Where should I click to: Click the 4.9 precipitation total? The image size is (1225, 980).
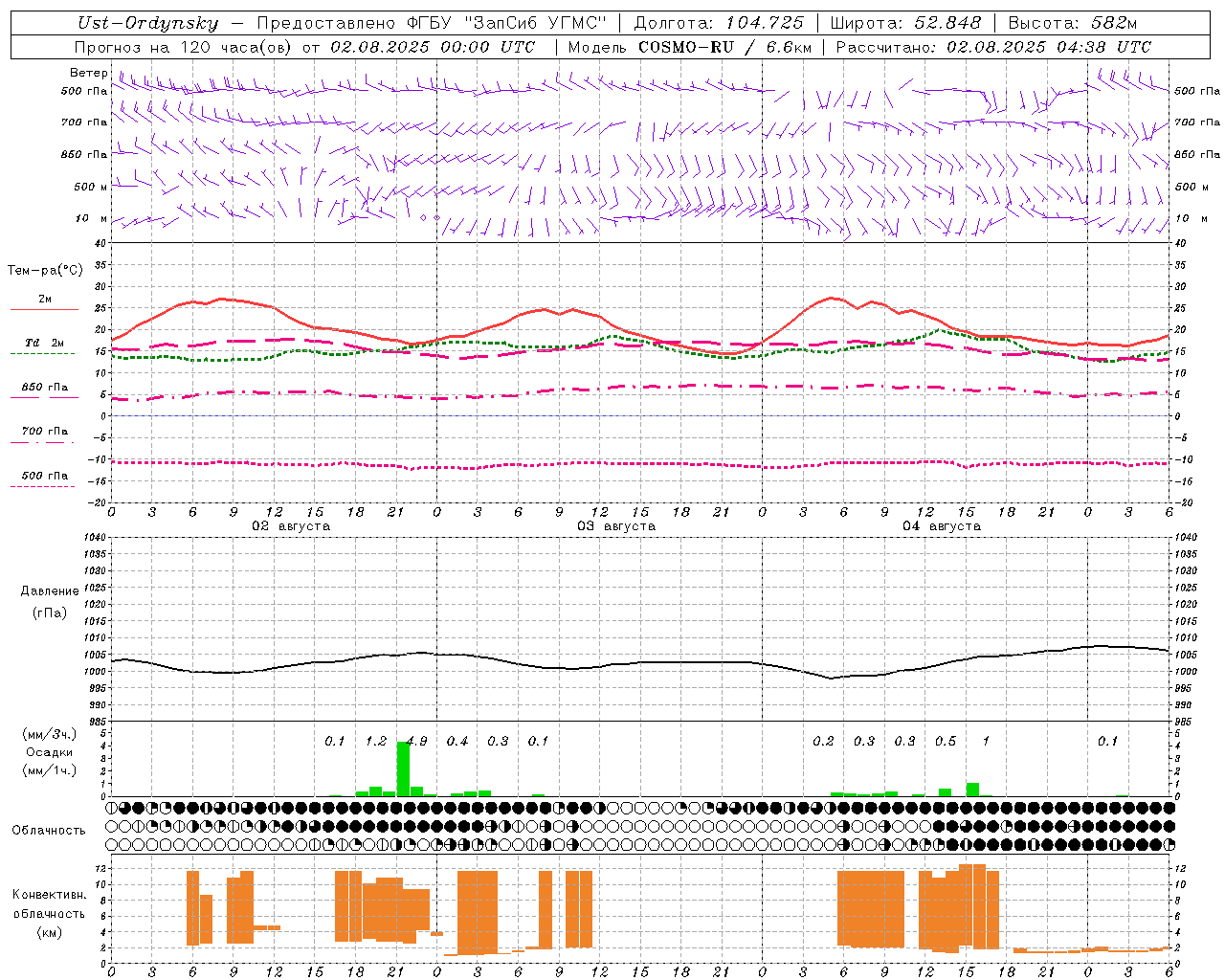tap(417, 742)
